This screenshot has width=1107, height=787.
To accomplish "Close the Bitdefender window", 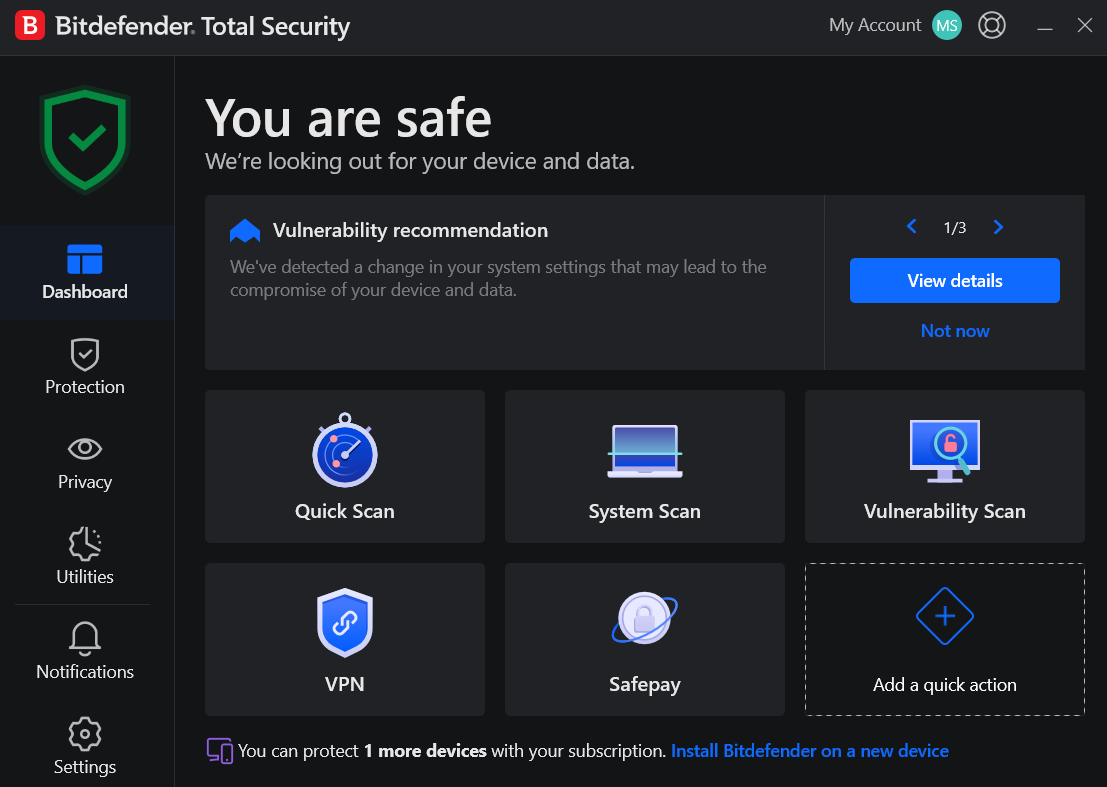I will click(1085, 25).
